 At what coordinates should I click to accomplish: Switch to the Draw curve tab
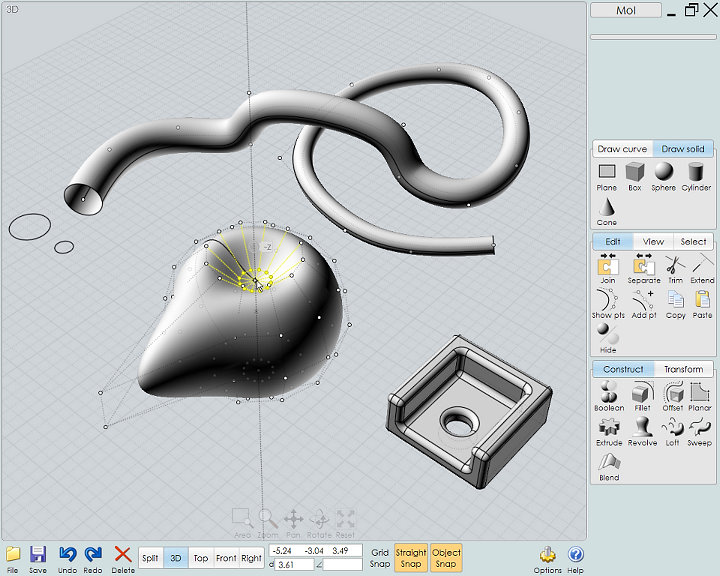pyautogui.click(x=622, y=149)
